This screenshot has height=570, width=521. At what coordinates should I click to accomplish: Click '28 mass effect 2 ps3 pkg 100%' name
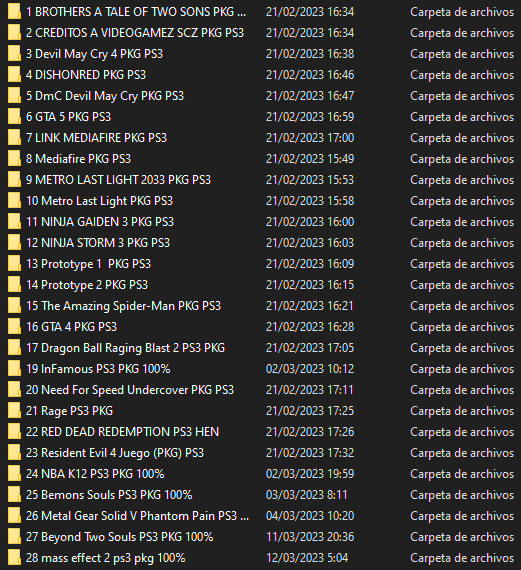click(105, 558)
